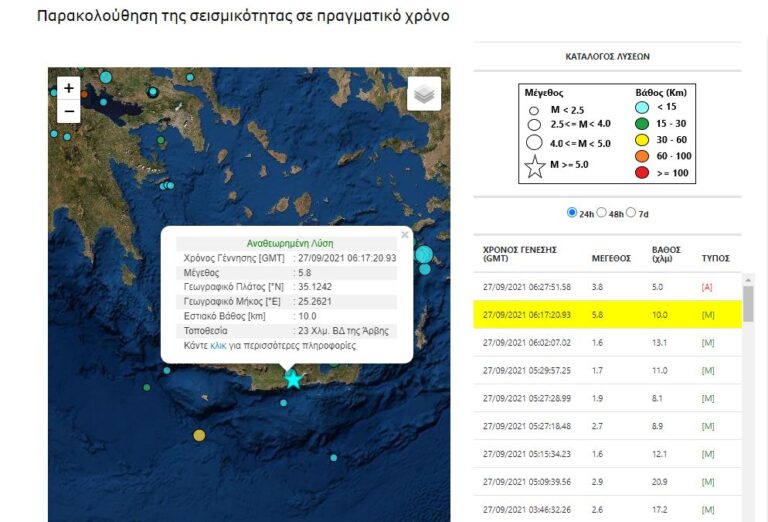Click the yellow earthquake marker south of Crete
Image resolution: width=768 pixels, height=522 pixels.
tap(199, 435)
